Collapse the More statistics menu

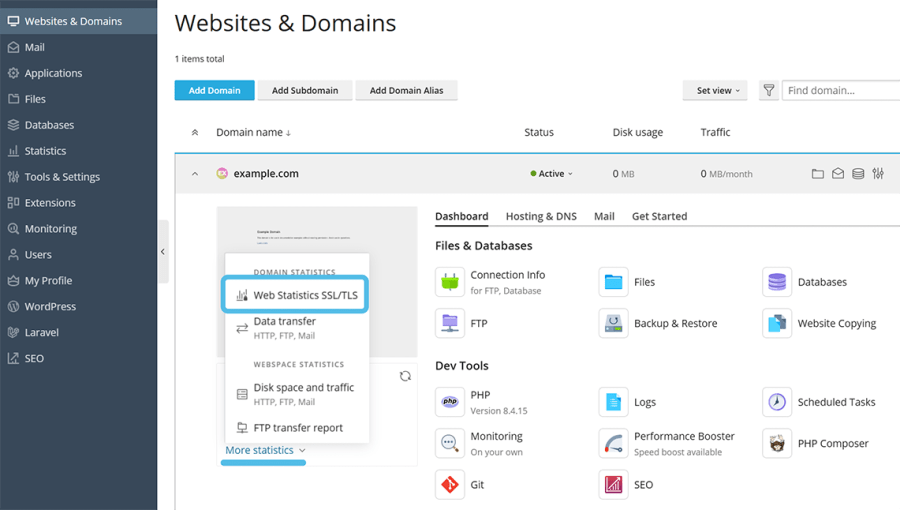[x=265, y=450]
